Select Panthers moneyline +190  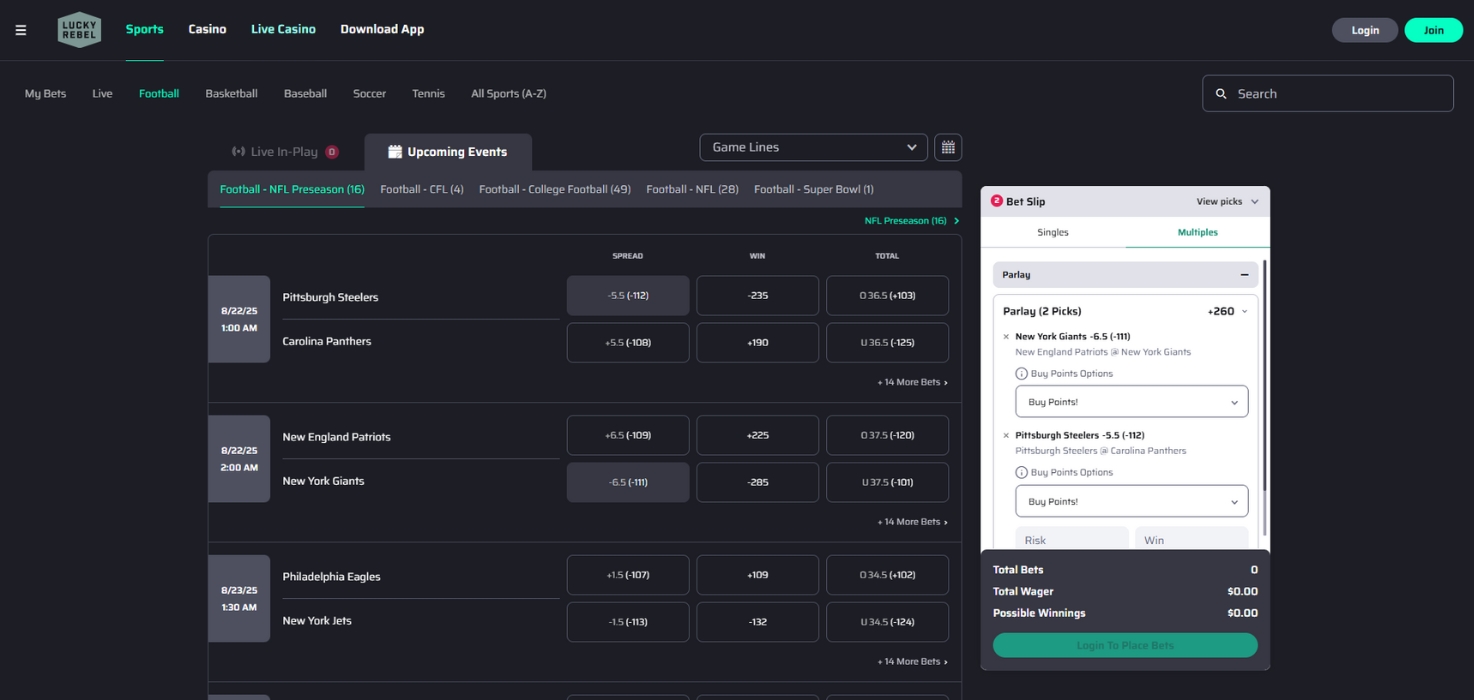point(758,342)
